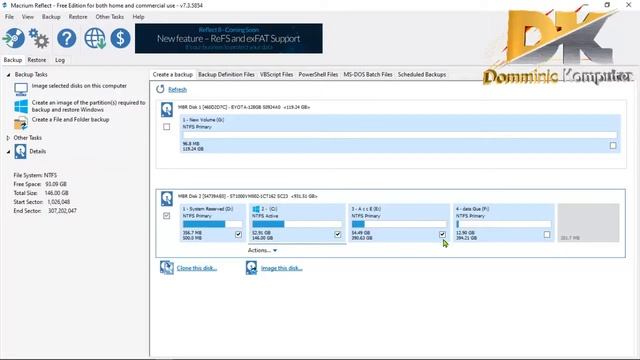This screenshot has width=640, height=360.
Task: Select the Create a backup tab
Action: point(173,75)
